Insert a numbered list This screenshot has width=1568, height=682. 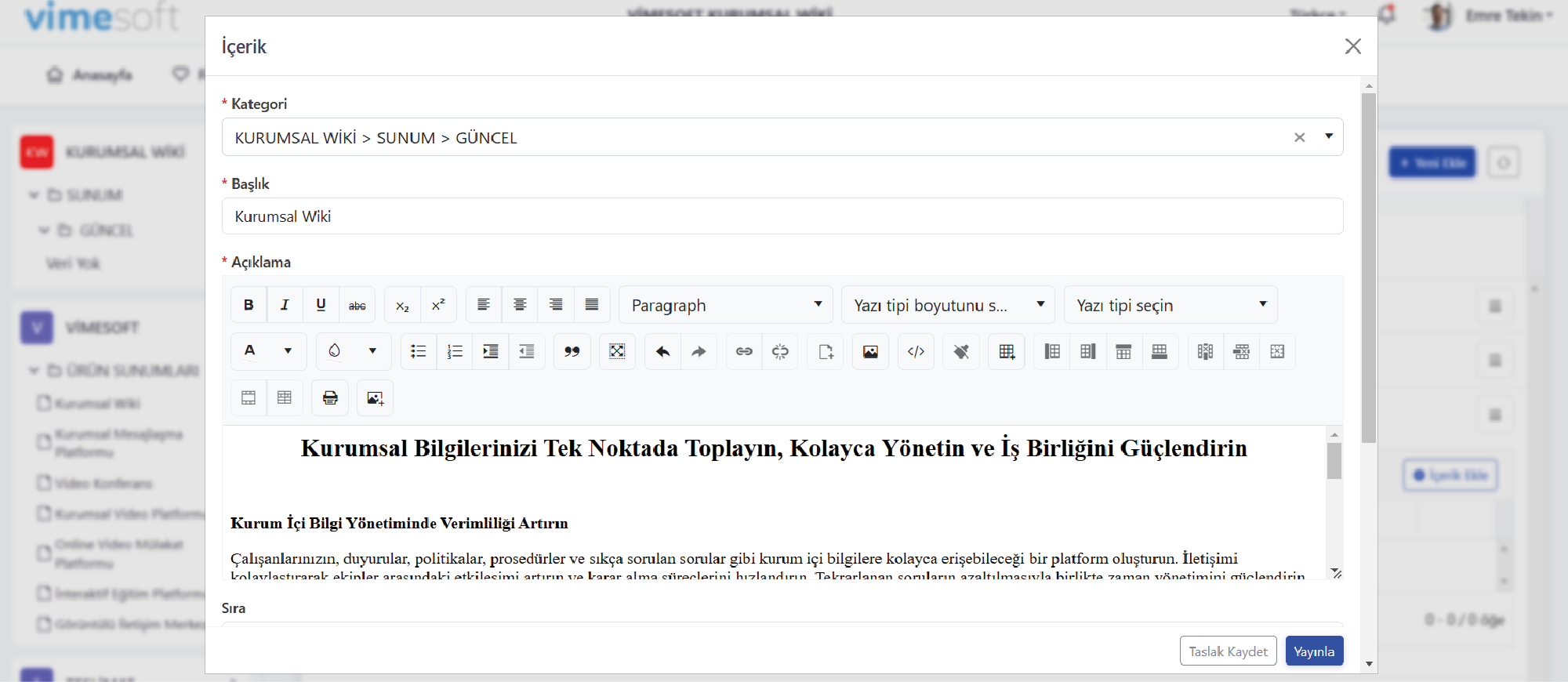coord(455,351)
